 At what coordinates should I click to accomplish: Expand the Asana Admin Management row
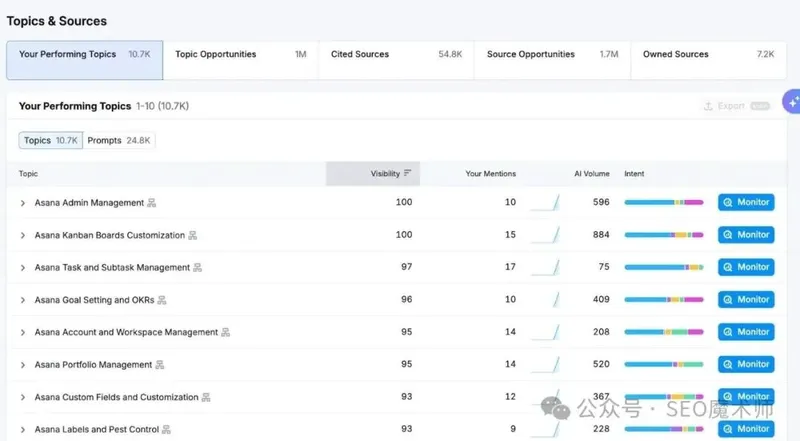click(x=23, y=203)
